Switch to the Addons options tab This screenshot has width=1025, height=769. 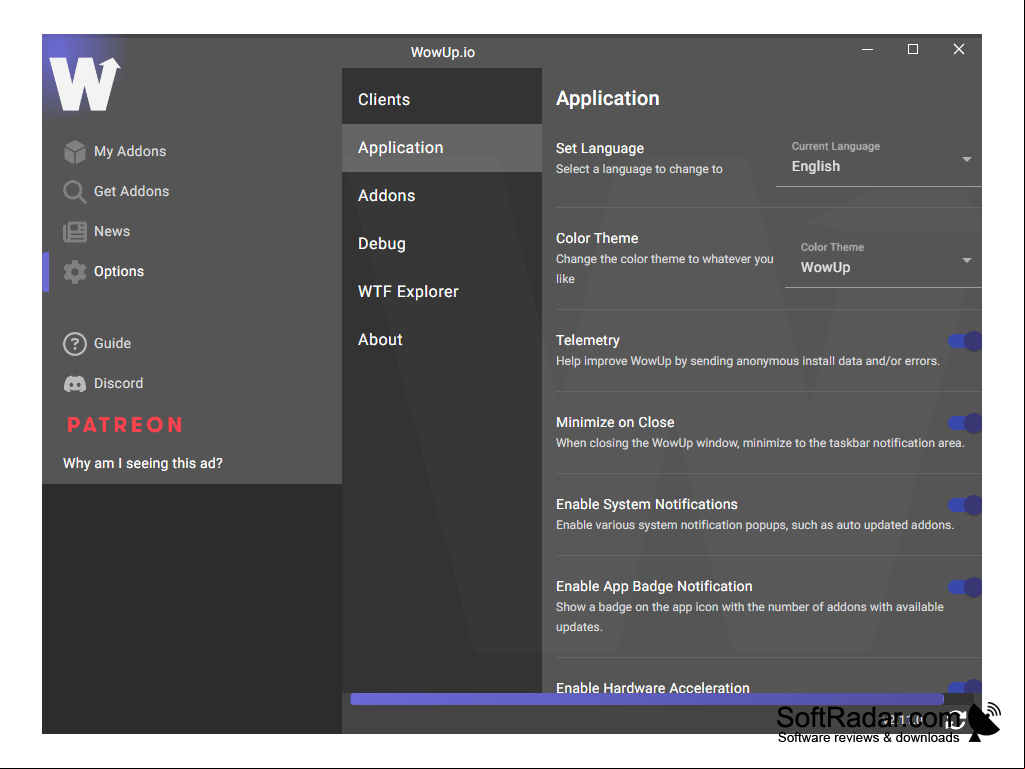pos(442,196)
